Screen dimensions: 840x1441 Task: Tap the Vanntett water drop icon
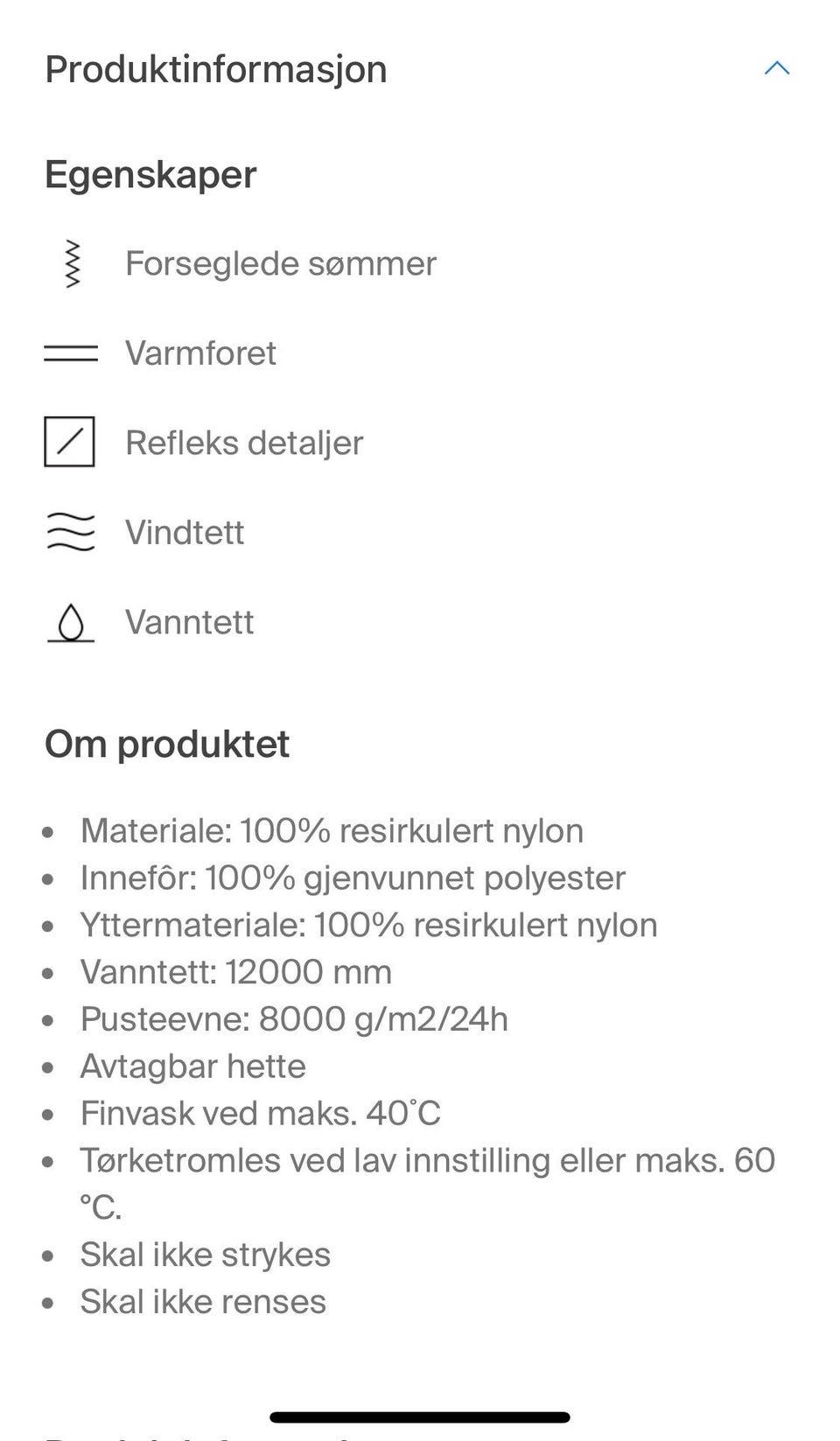(x=71, y=622)
